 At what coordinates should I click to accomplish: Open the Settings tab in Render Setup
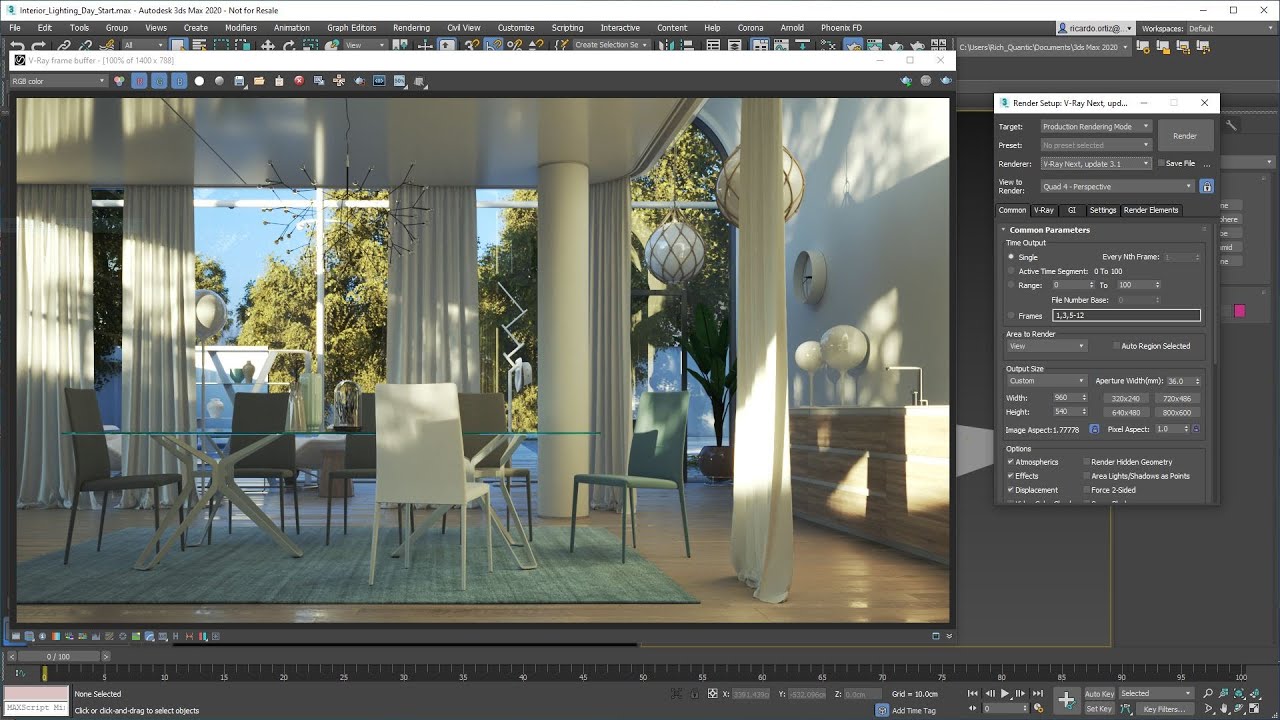(x=1103, y=210)
